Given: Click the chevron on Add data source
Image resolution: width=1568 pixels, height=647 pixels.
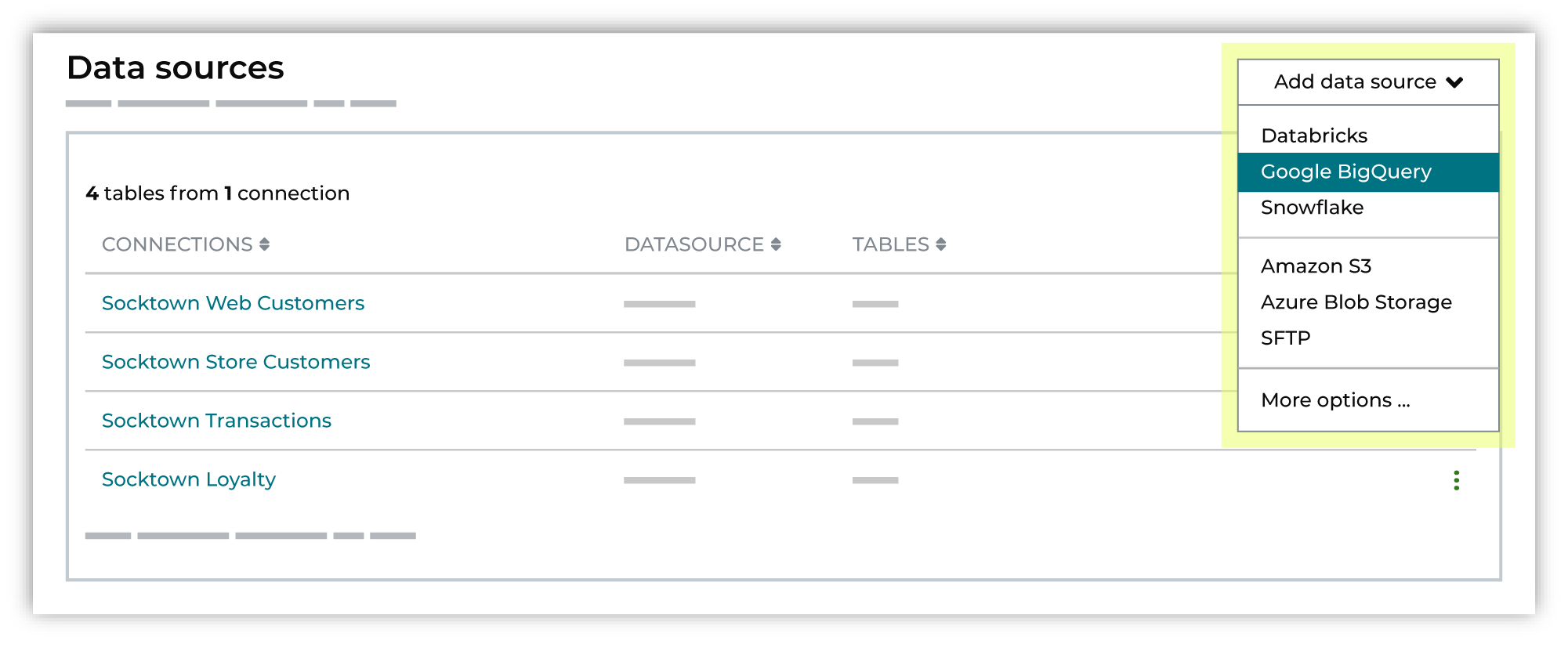Looking at the screenshot, I should coord(1456,81).
